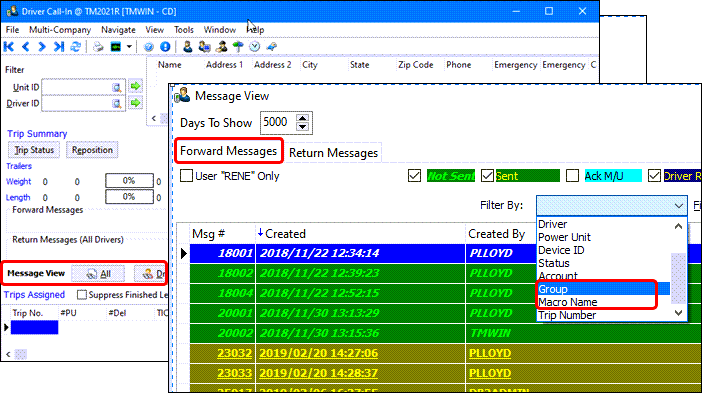The image size is (702, 393).
Task: Uncheck the Driver R status checkbox
Action: pyautogui.click(x=654, y=175)
